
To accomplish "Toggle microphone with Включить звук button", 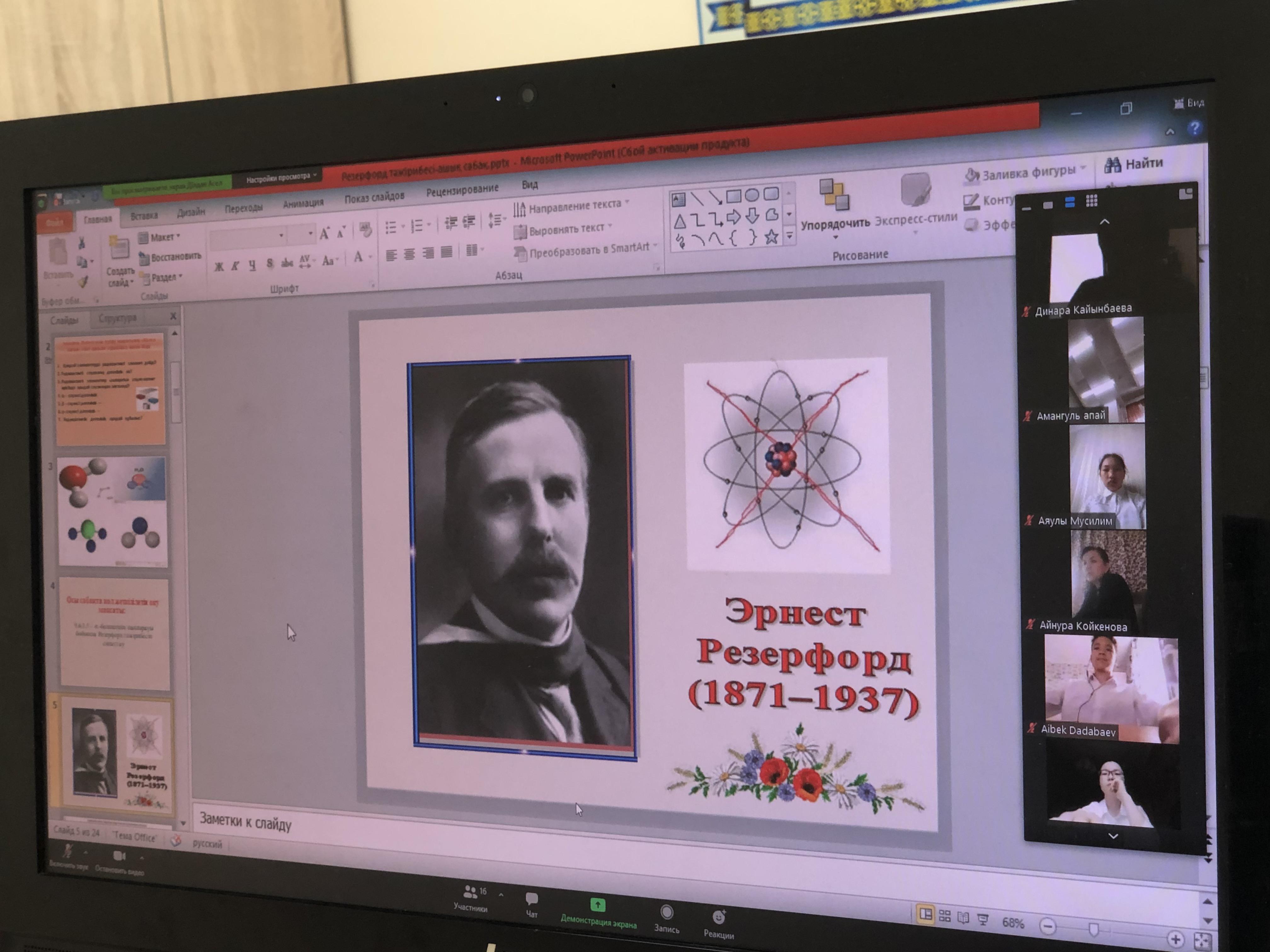I will (68, 851).
